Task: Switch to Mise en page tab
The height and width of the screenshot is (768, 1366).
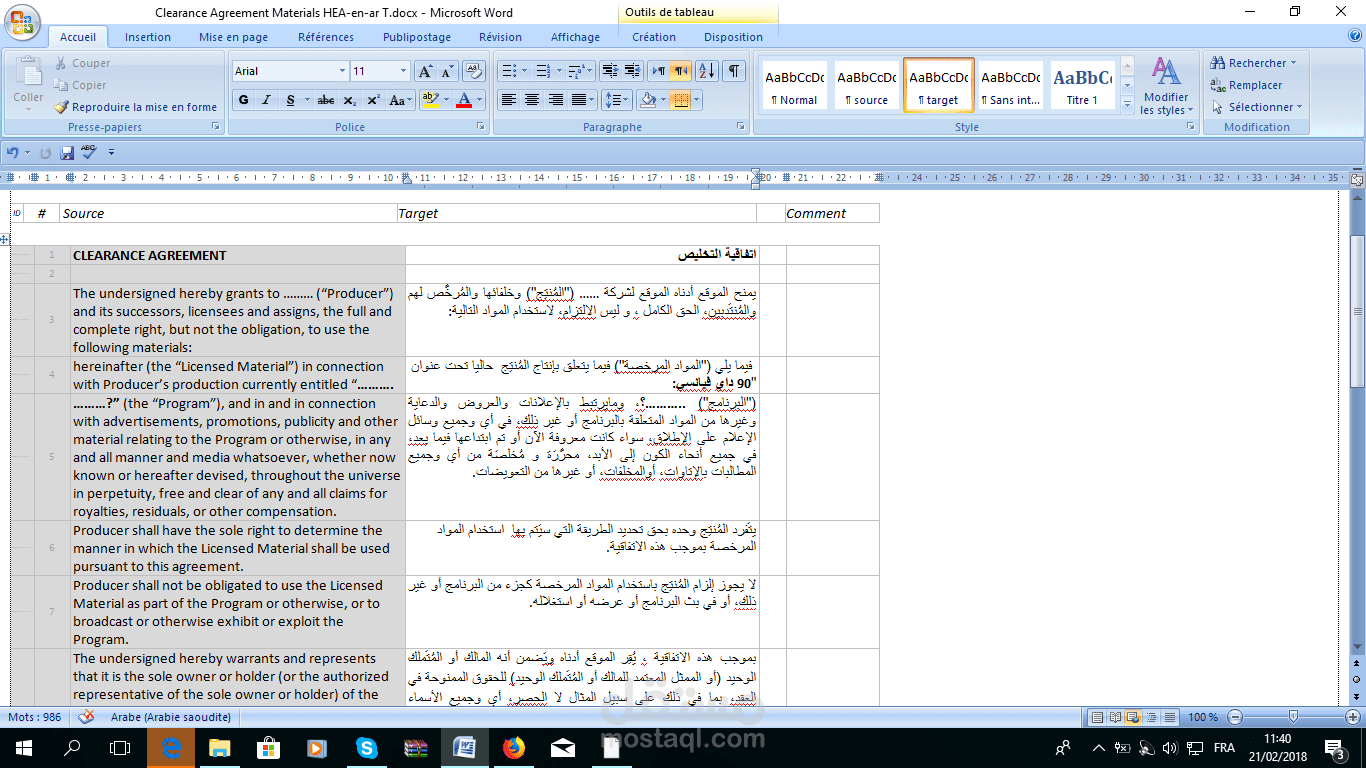Action: (x=233, y=37)
